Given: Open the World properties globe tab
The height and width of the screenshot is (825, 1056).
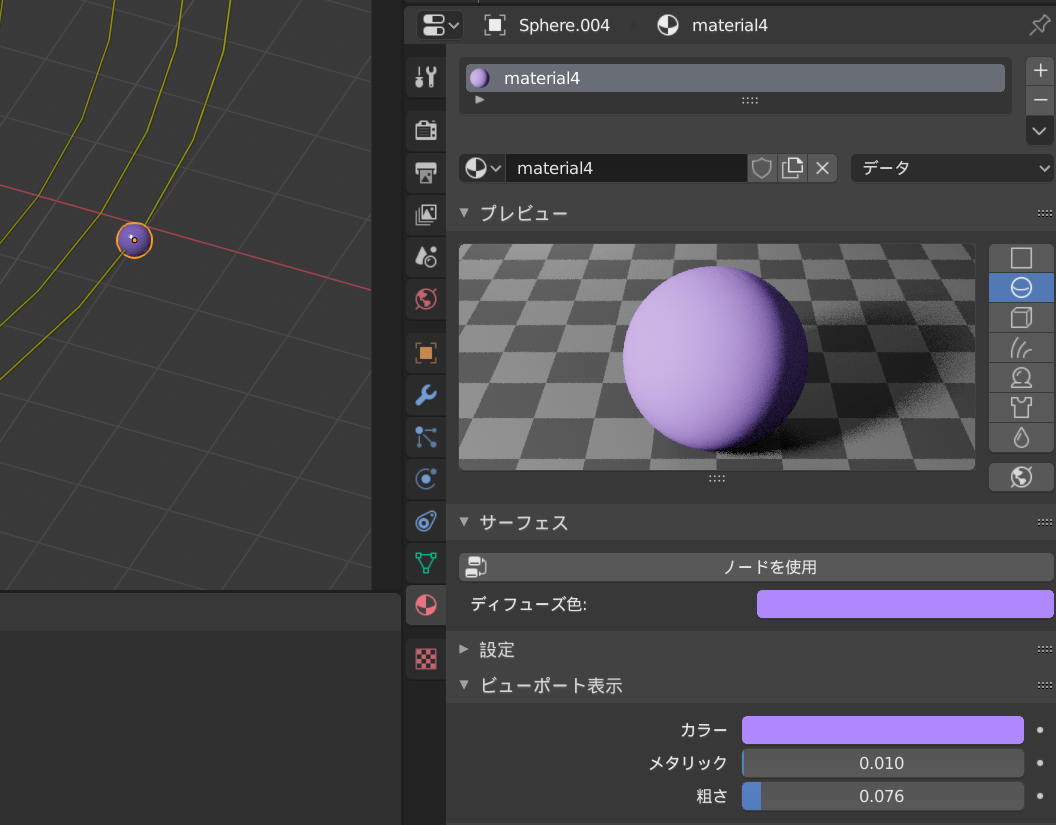Looking at the screenshot, I should [x=426, y=298].
